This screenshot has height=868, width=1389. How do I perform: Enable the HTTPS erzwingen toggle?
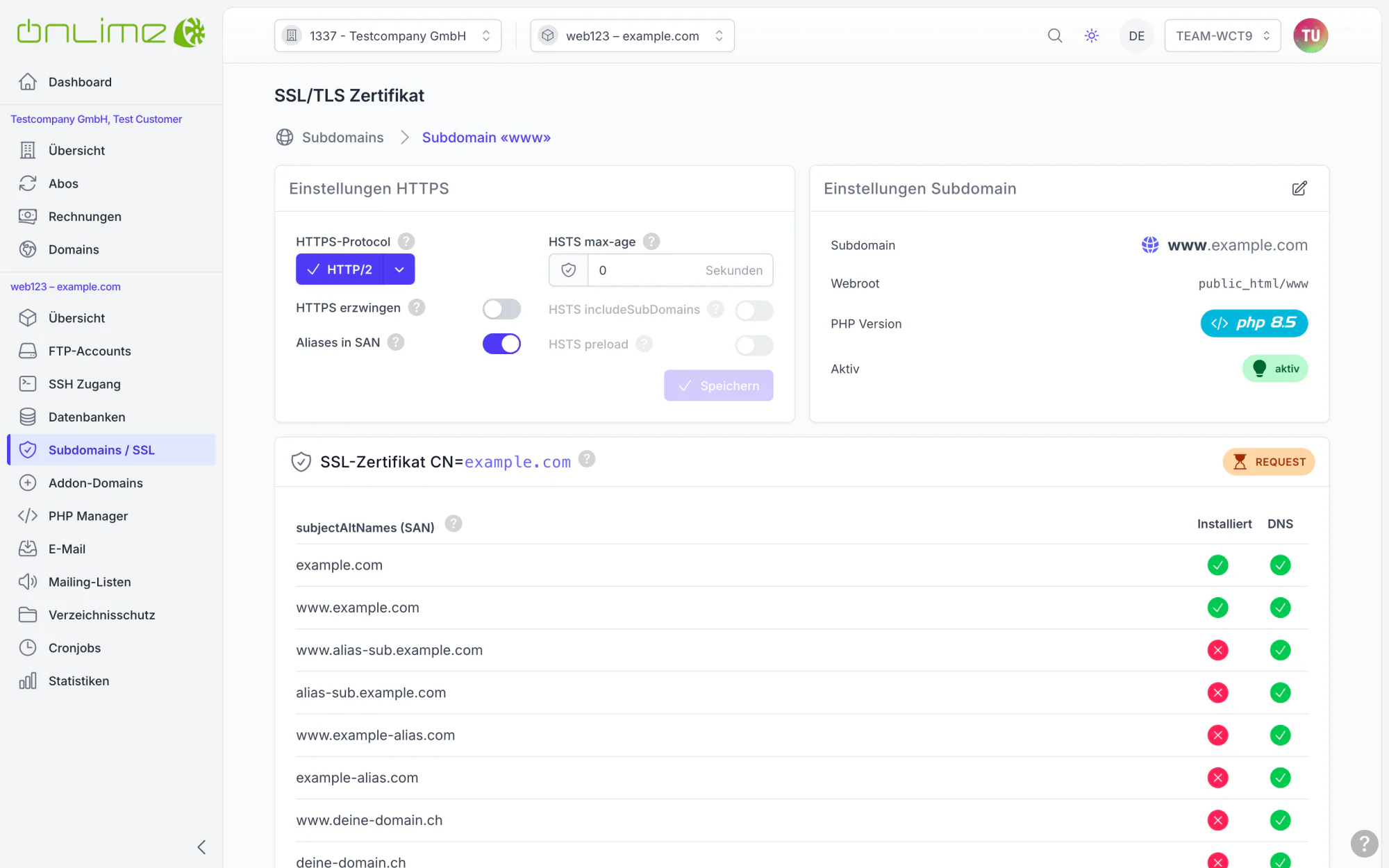tap(501, 309)
